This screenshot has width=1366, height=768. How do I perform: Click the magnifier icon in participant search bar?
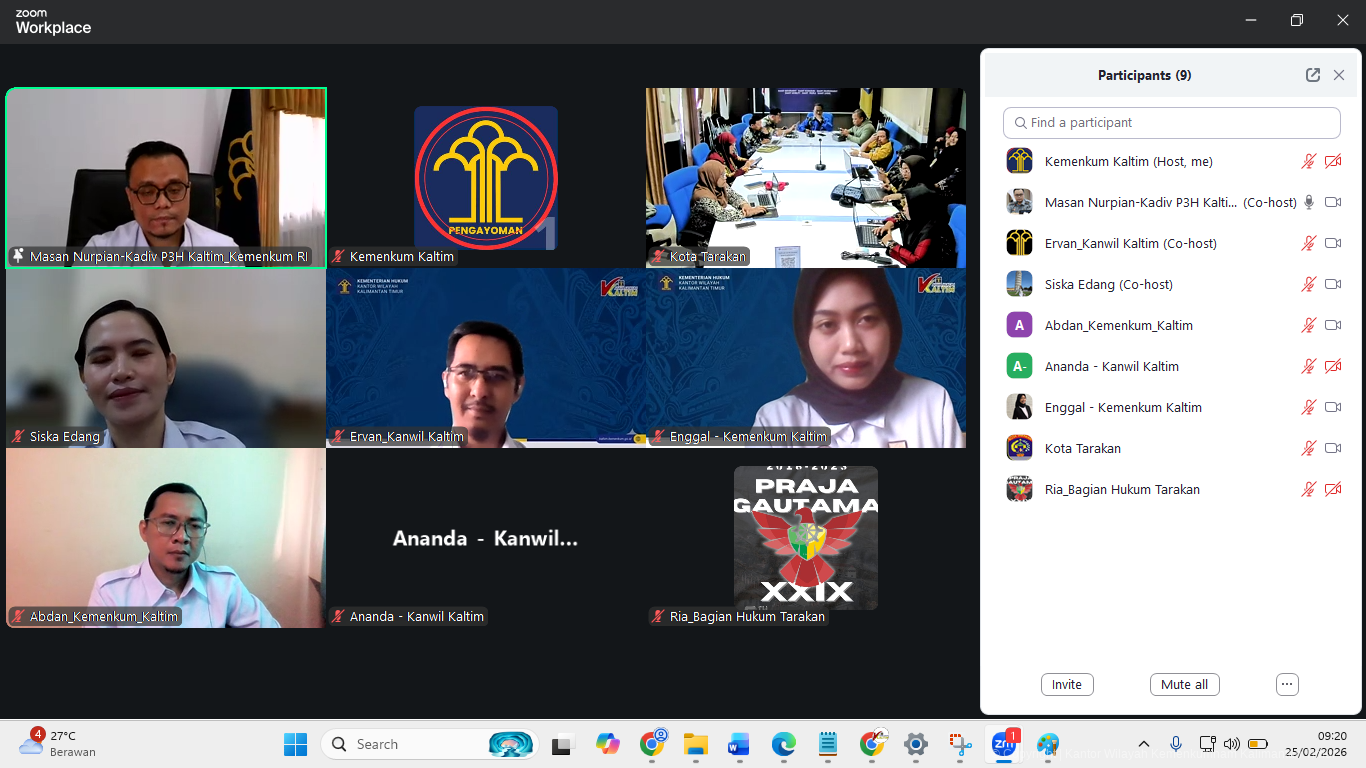pos(1021,122)
